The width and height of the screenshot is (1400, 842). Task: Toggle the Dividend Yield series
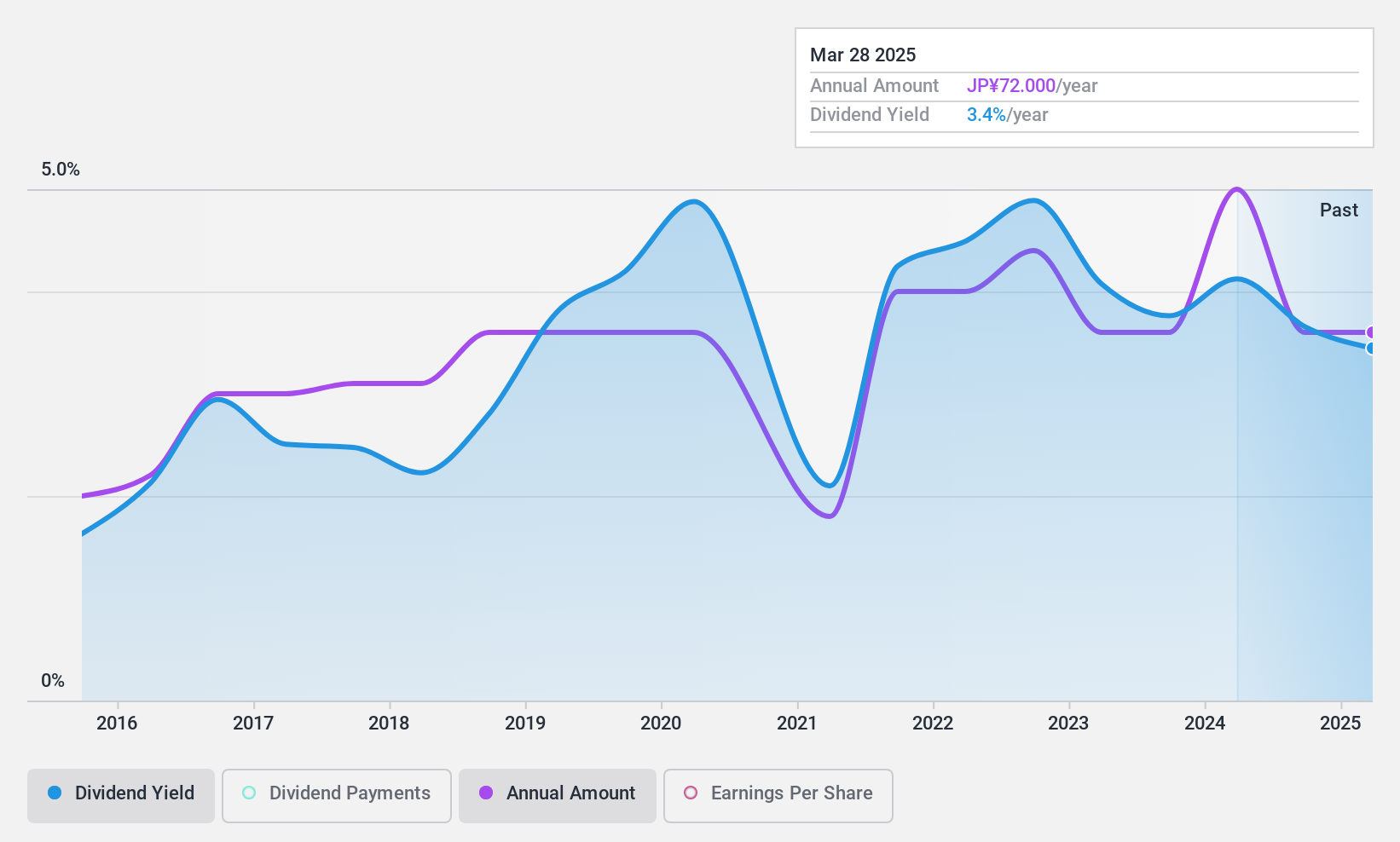(121, 796)
